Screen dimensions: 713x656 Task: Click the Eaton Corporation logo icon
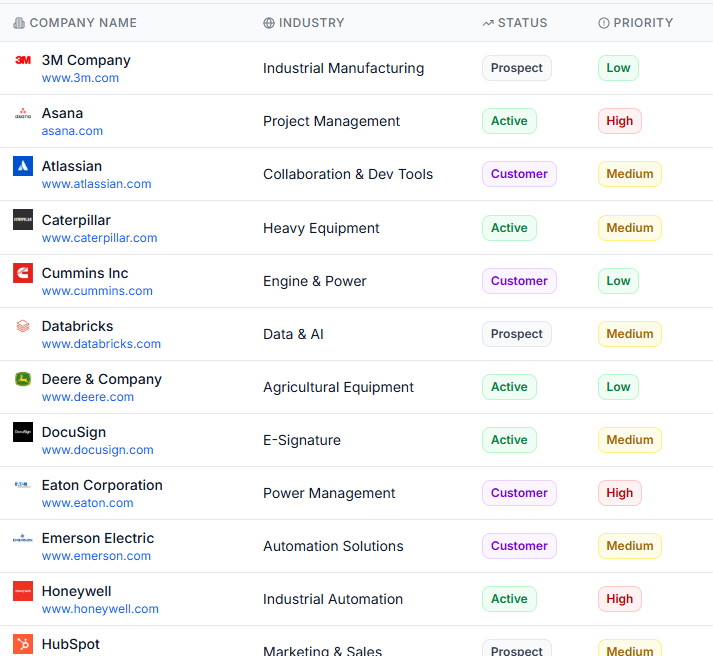tap(23, 485)
